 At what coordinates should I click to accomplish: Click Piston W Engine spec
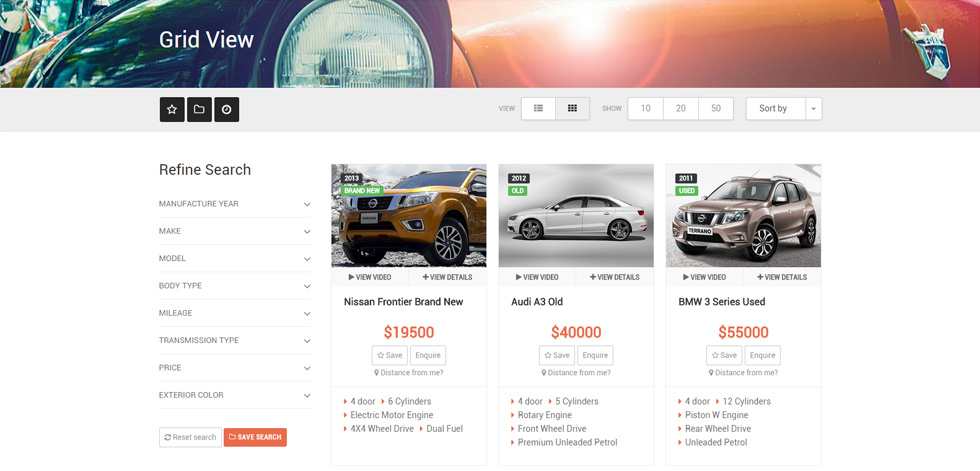pos(716,415)
